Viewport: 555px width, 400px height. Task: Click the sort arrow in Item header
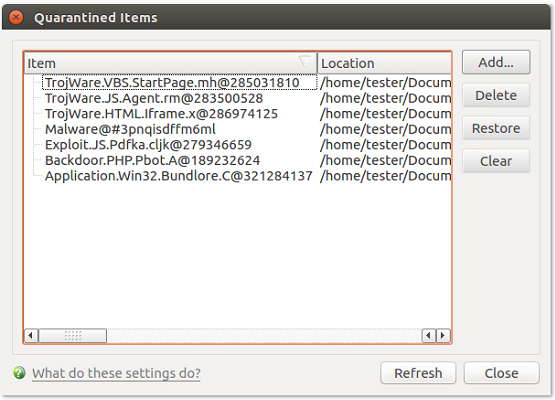point(304,62)
